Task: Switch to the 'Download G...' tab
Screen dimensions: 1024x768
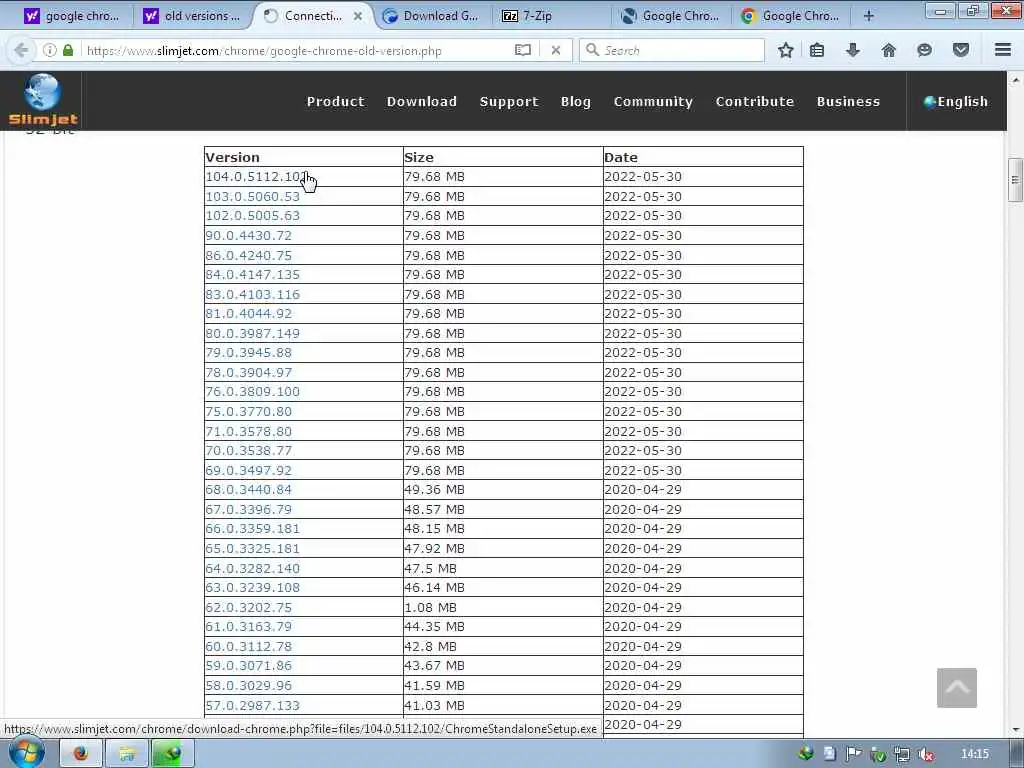Action: point(432,16)
